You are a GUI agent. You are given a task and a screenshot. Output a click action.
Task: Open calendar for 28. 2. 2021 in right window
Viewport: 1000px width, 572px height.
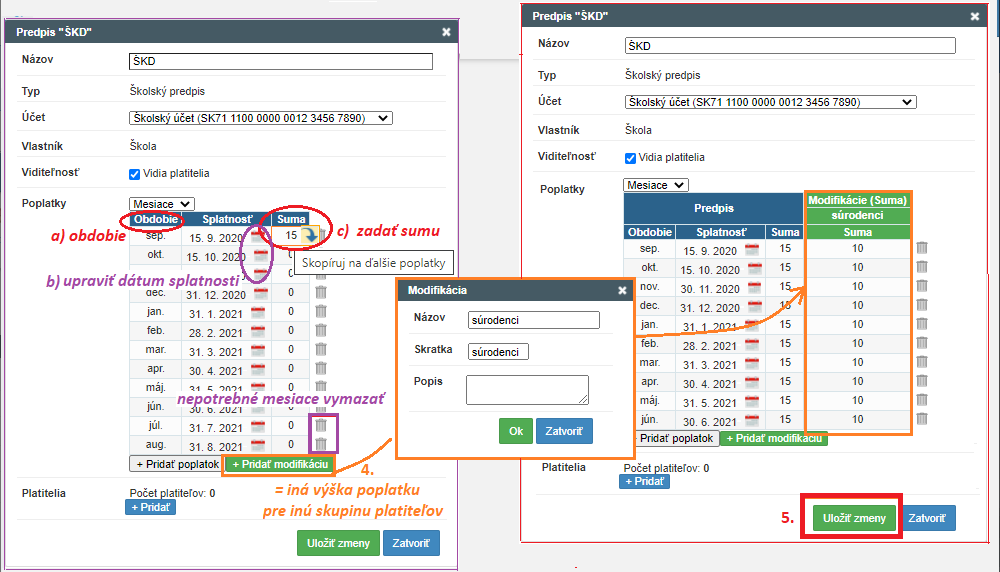pyautogui.click(x=752, y=345)
